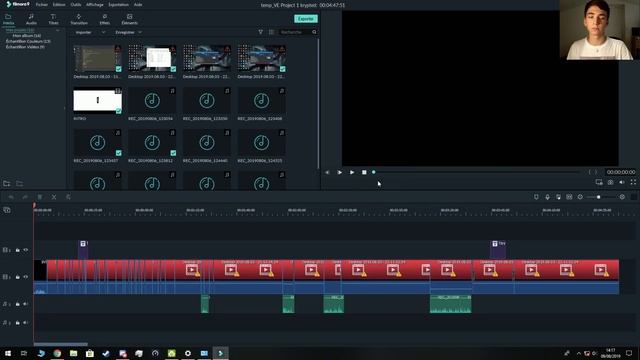Click the timeline redo arrow
640x360 pixels.
tap(25, 197)
